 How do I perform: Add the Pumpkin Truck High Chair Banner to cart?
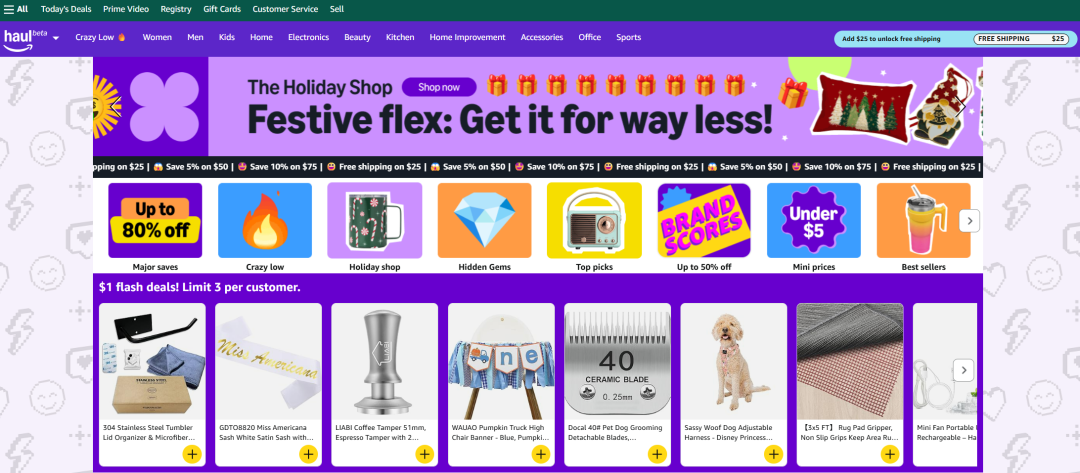coord(541,454)
